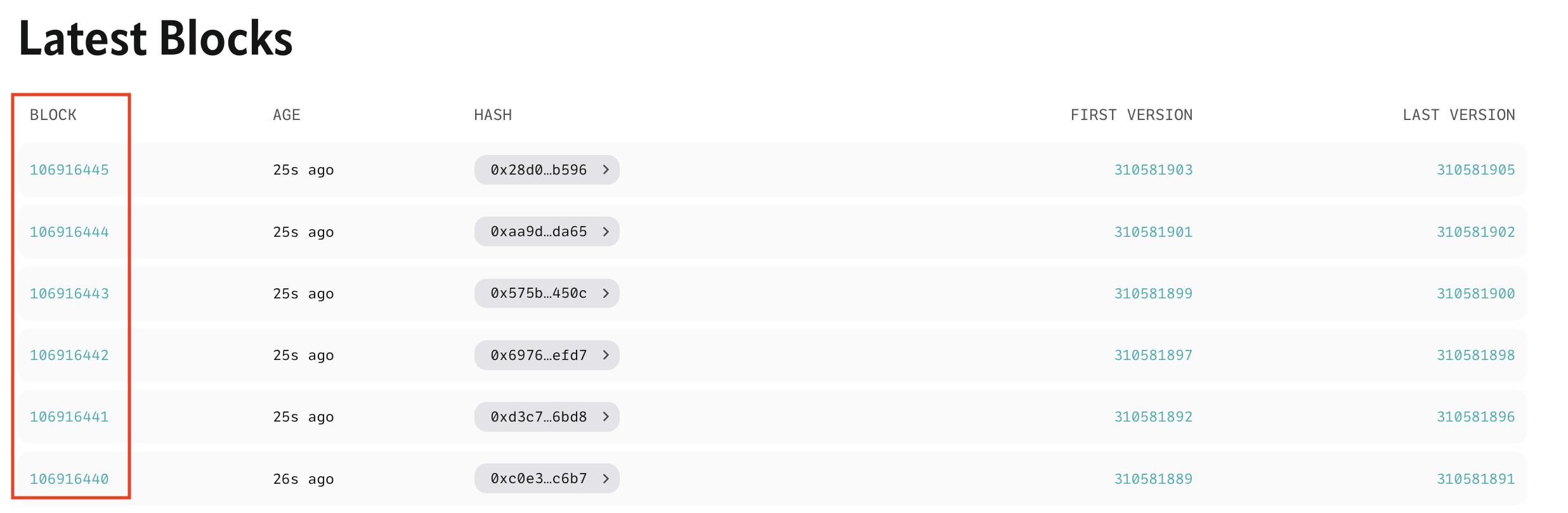
Task: Open block 106916444 link
Action: (69, 232)
